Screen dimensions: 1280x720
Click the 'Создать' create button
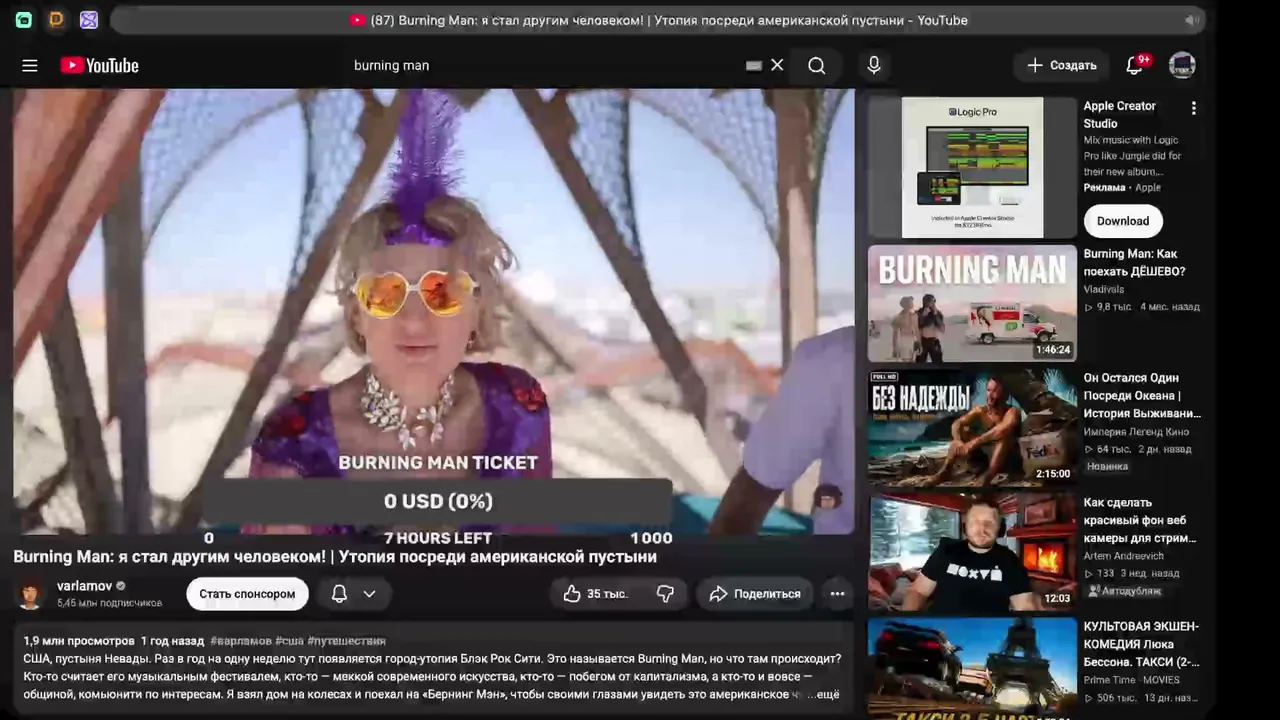tap(1062, 65)
